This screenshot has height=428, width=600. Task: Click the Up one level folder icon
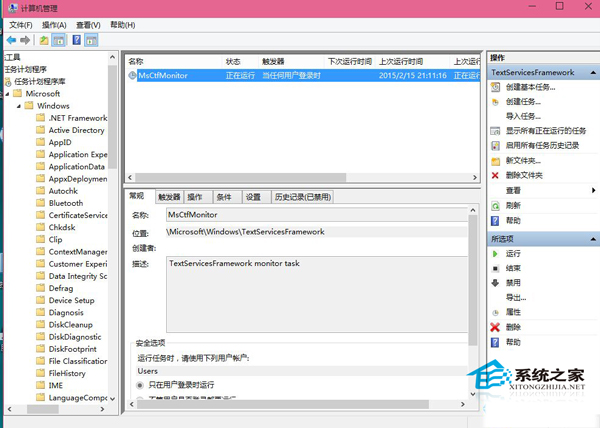click(44, 40)
